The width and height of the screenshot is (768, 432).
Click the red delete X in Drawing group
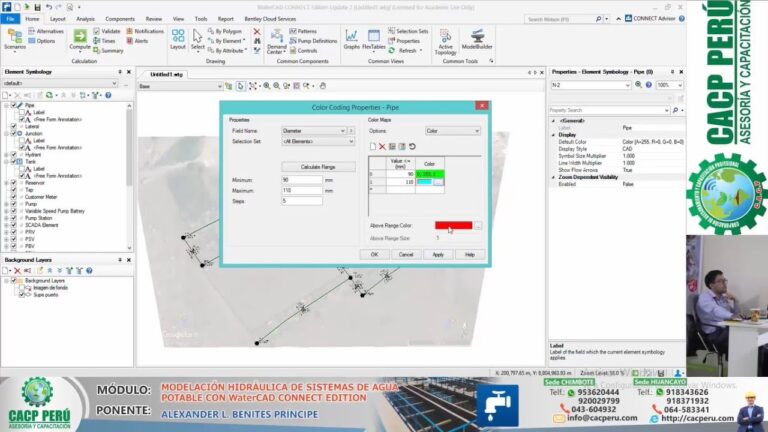click(257, 31)
